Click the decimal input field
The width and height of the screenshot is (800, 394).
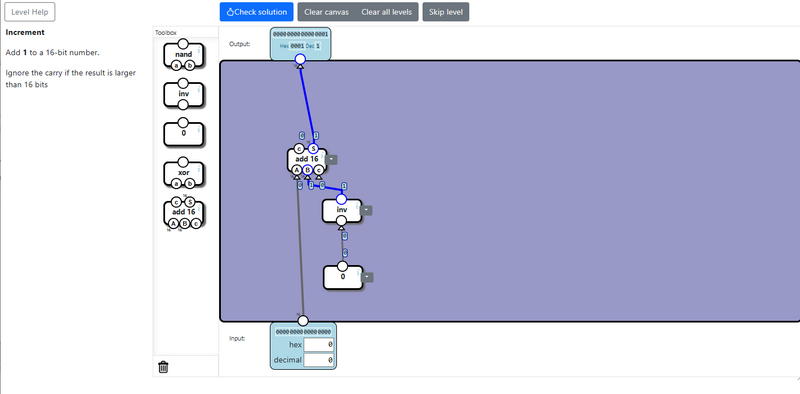[x=319, y=360]
